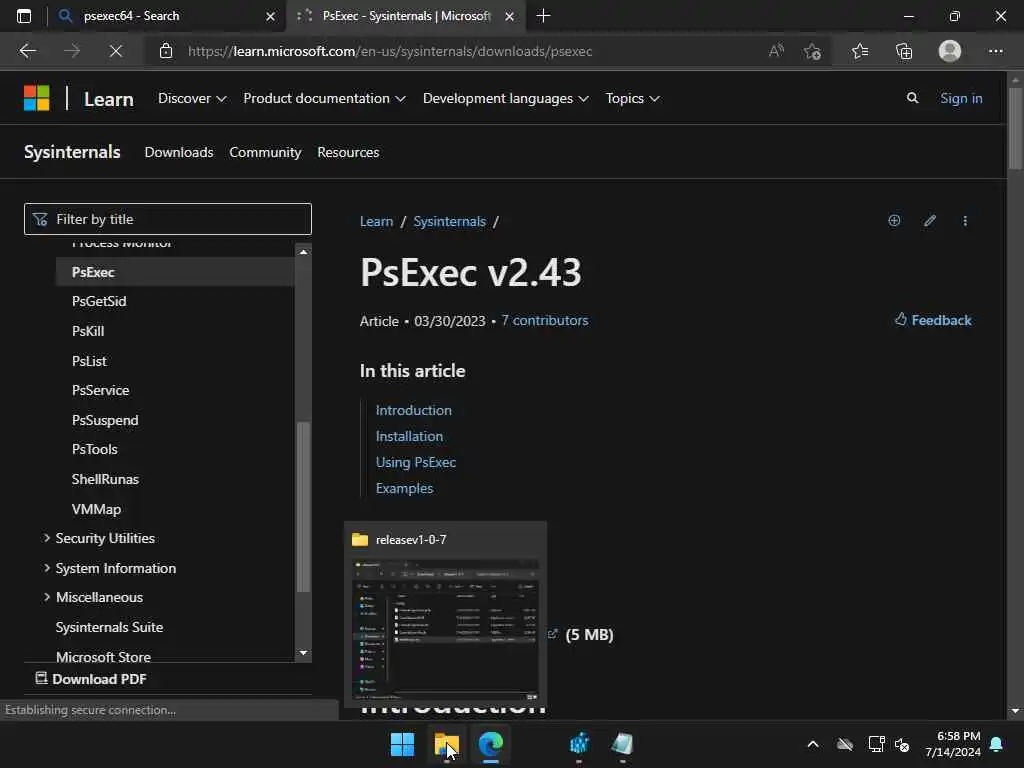The width and height of the screenshot is (1024, 768).
Task: Click the Microsoft logo
Action: (x=37, y=99)
